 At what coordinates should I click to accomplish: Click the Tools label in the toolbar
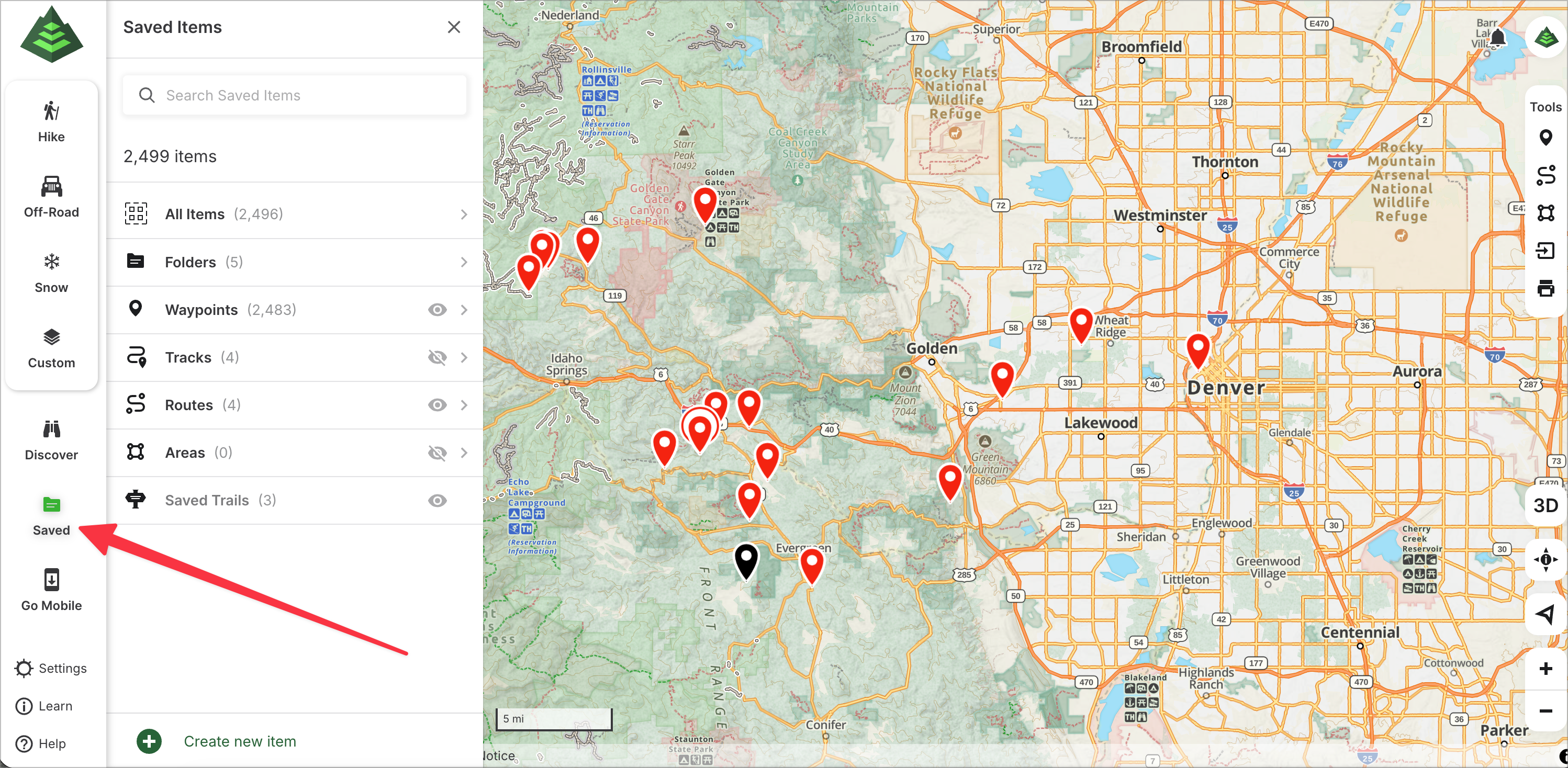click(1545, 107)
